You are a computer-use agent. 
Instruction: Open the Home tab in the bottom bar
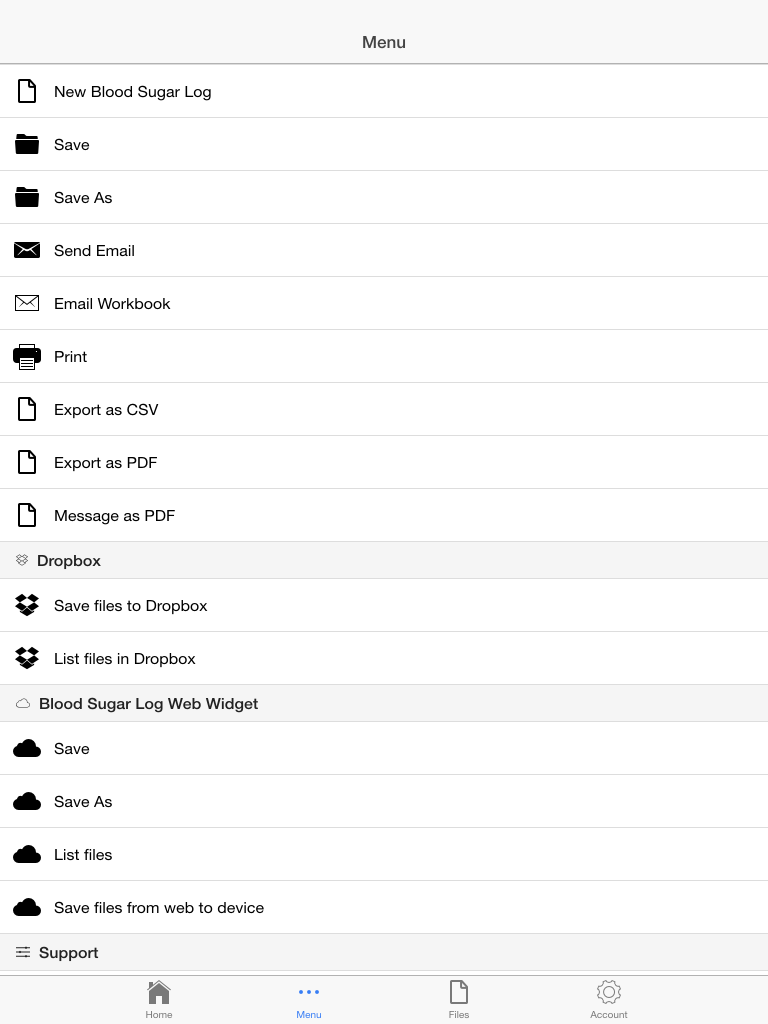pyautogui.click(x=159, y=1000)
